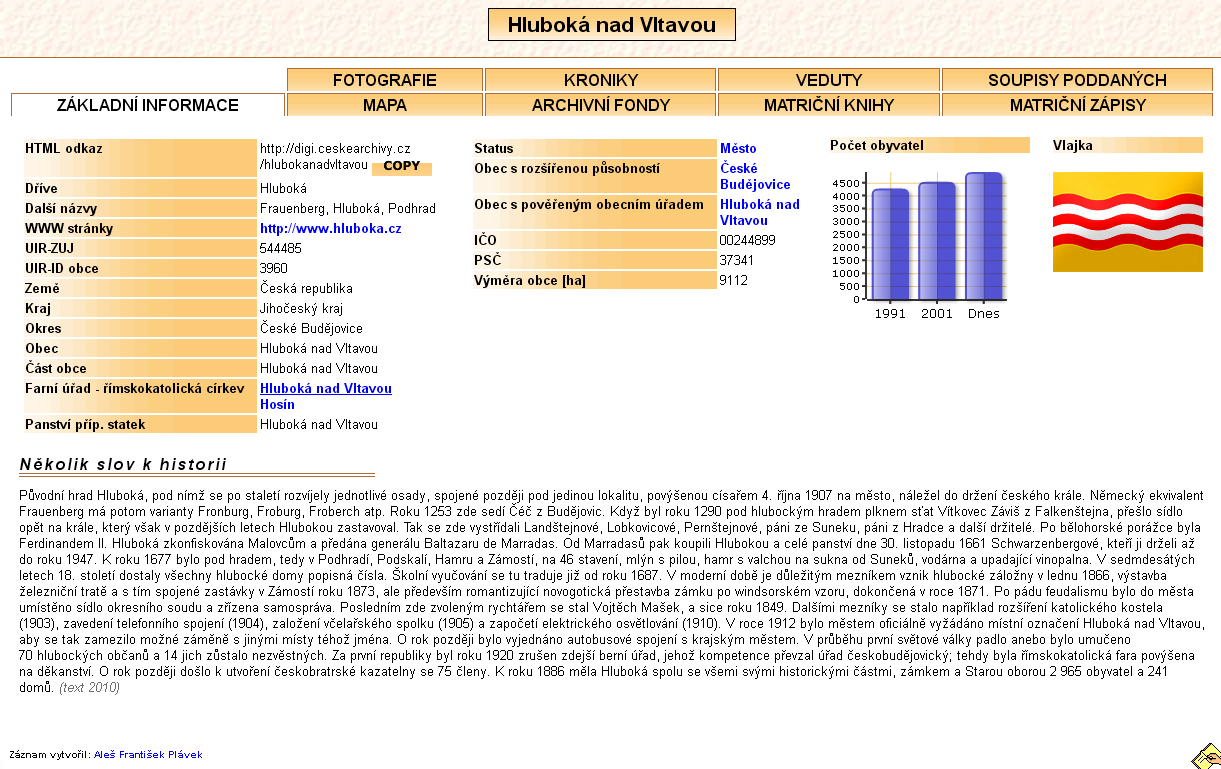Viewport: 1221px width, 769px height.
Task: Open the Hosín parish link
Action: coord(277,405)
